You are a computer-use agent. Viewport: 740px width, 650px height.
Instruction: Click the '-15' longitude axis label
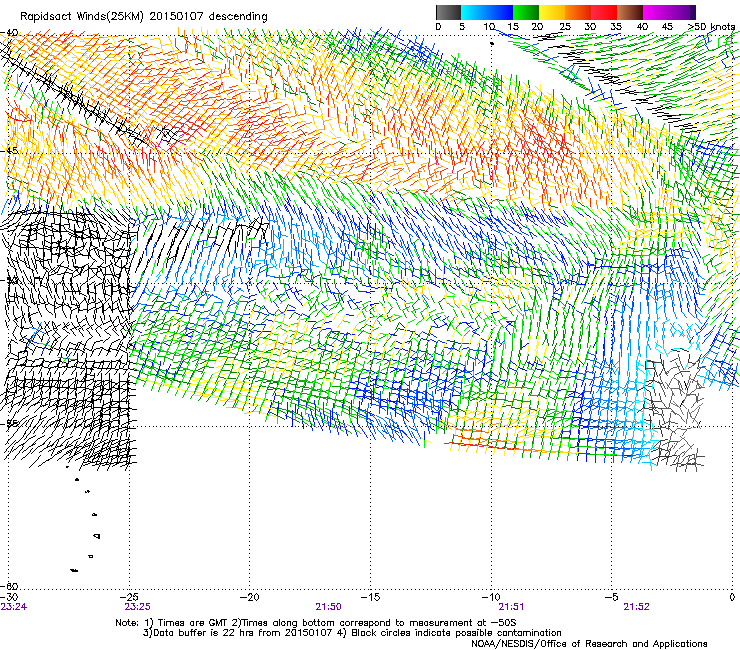[x=370, y=597]
